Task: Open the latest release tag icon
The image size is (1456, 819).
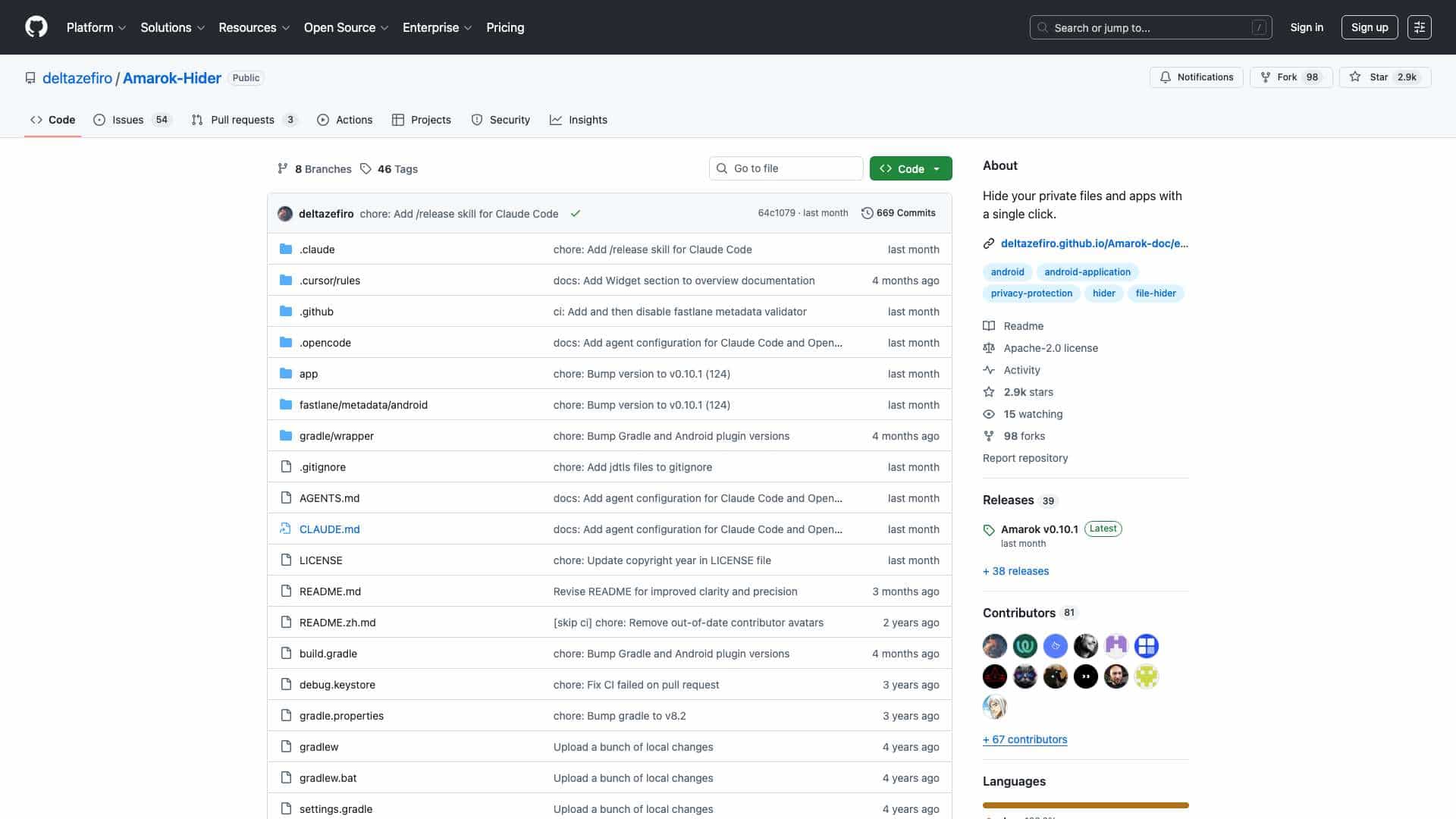Action: pos(989,530)
